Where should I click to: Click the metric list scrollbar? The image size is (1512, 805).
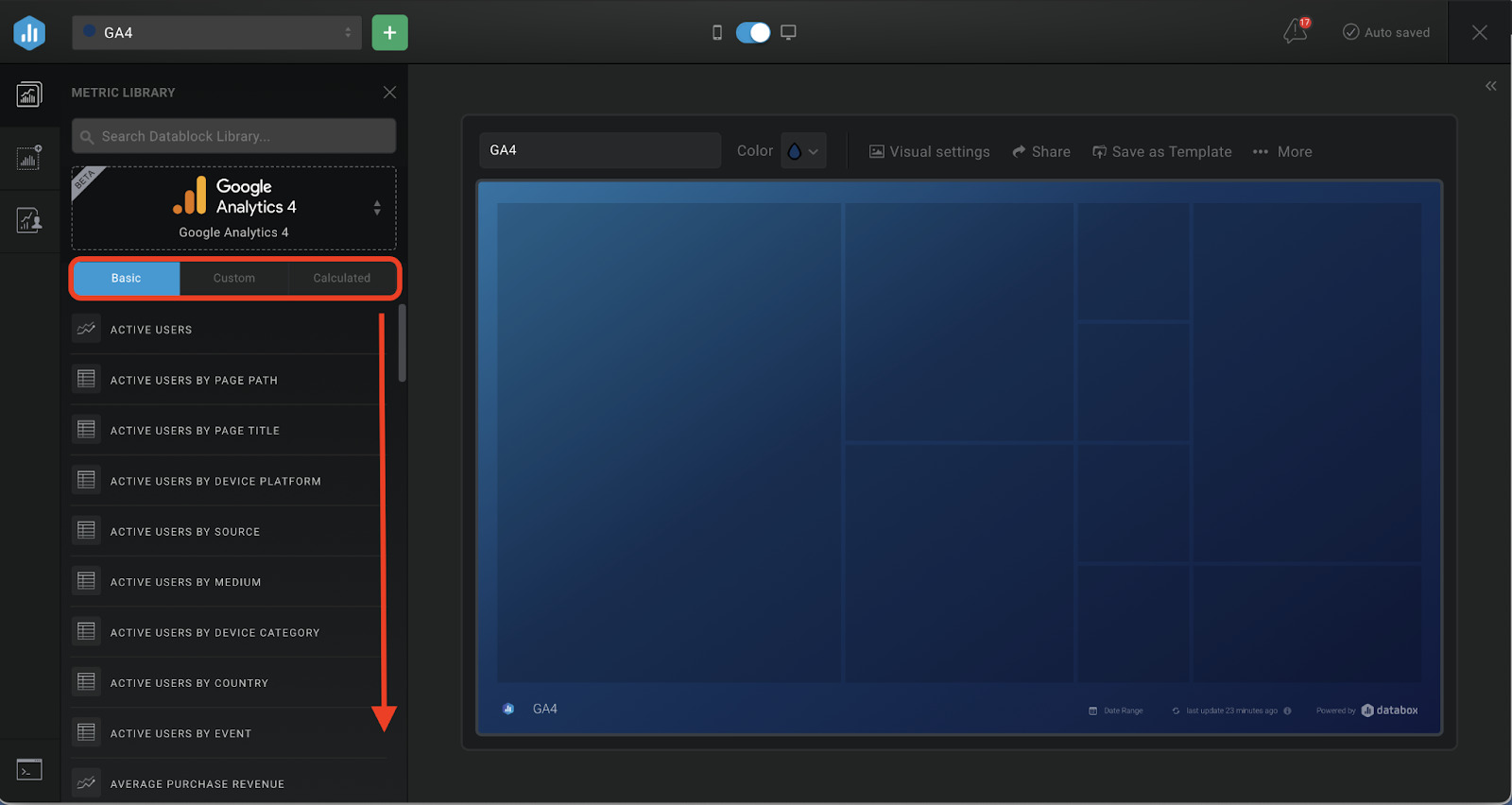403,342
